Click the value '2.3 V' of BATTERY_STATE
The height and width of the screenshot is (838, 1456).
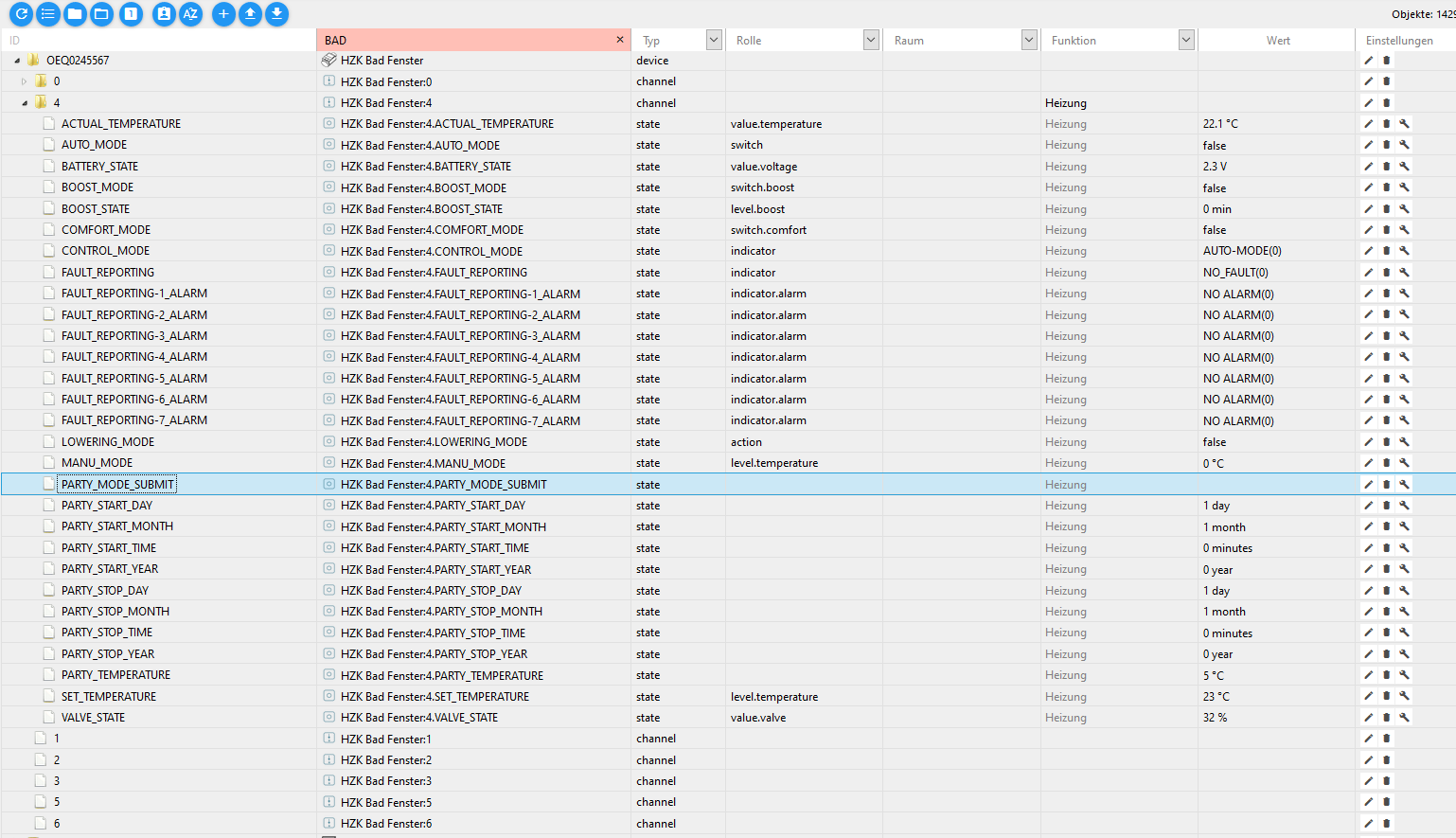coord(1215,167)
